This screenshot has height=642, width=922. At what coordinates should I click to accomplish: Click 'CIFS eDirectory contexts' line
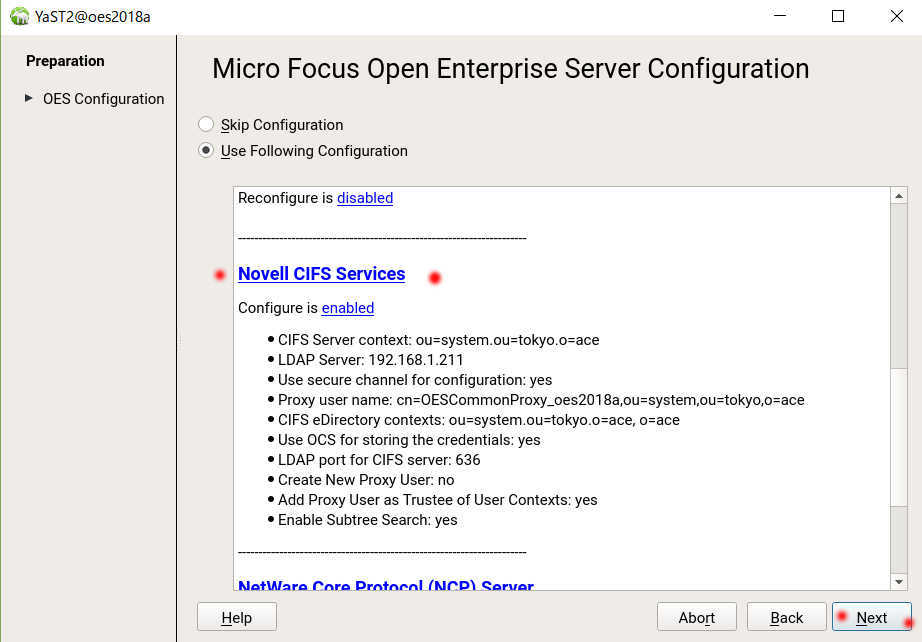point(479,420)
